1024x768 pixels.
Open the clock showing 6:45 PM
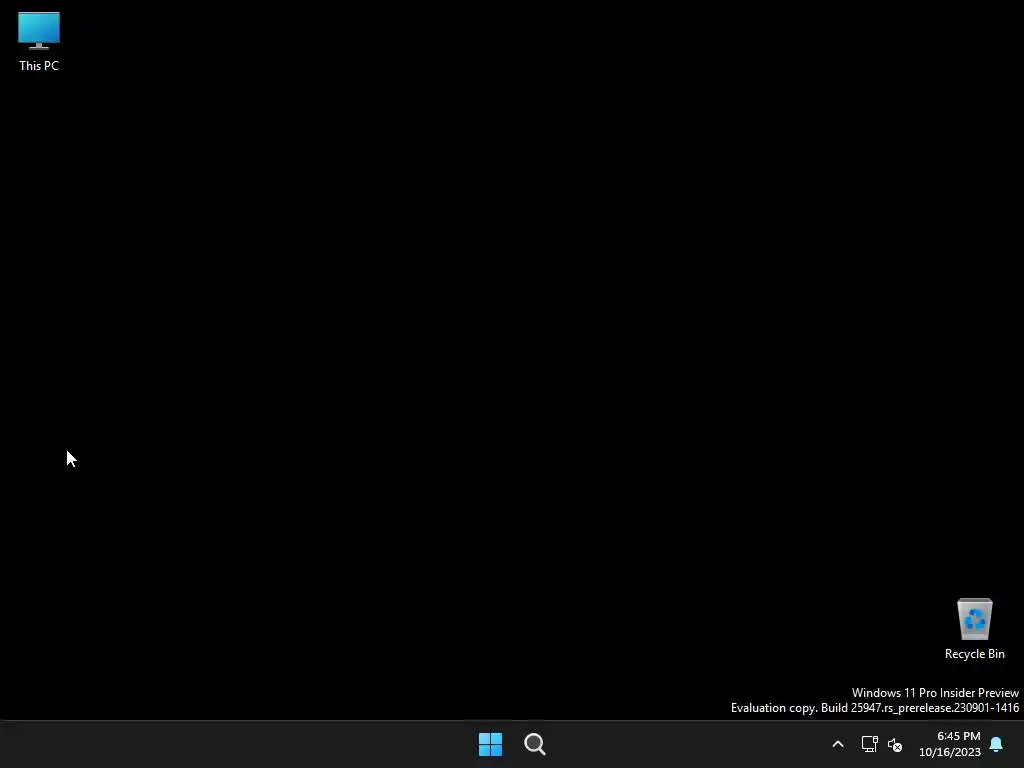(958, 736)
